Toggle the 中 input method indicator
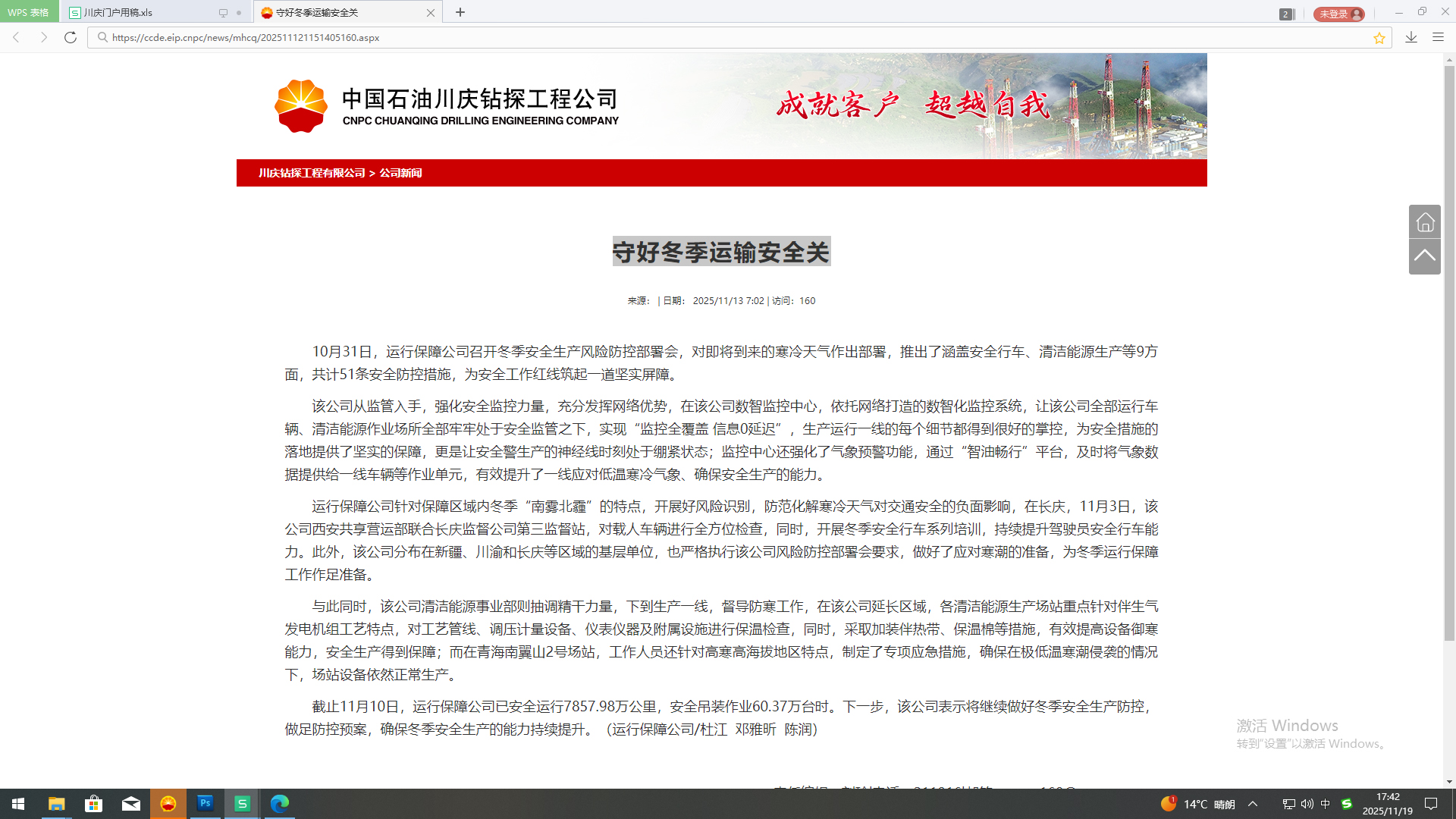This screenshot has height=819, width=1456. click(1325, 804)
